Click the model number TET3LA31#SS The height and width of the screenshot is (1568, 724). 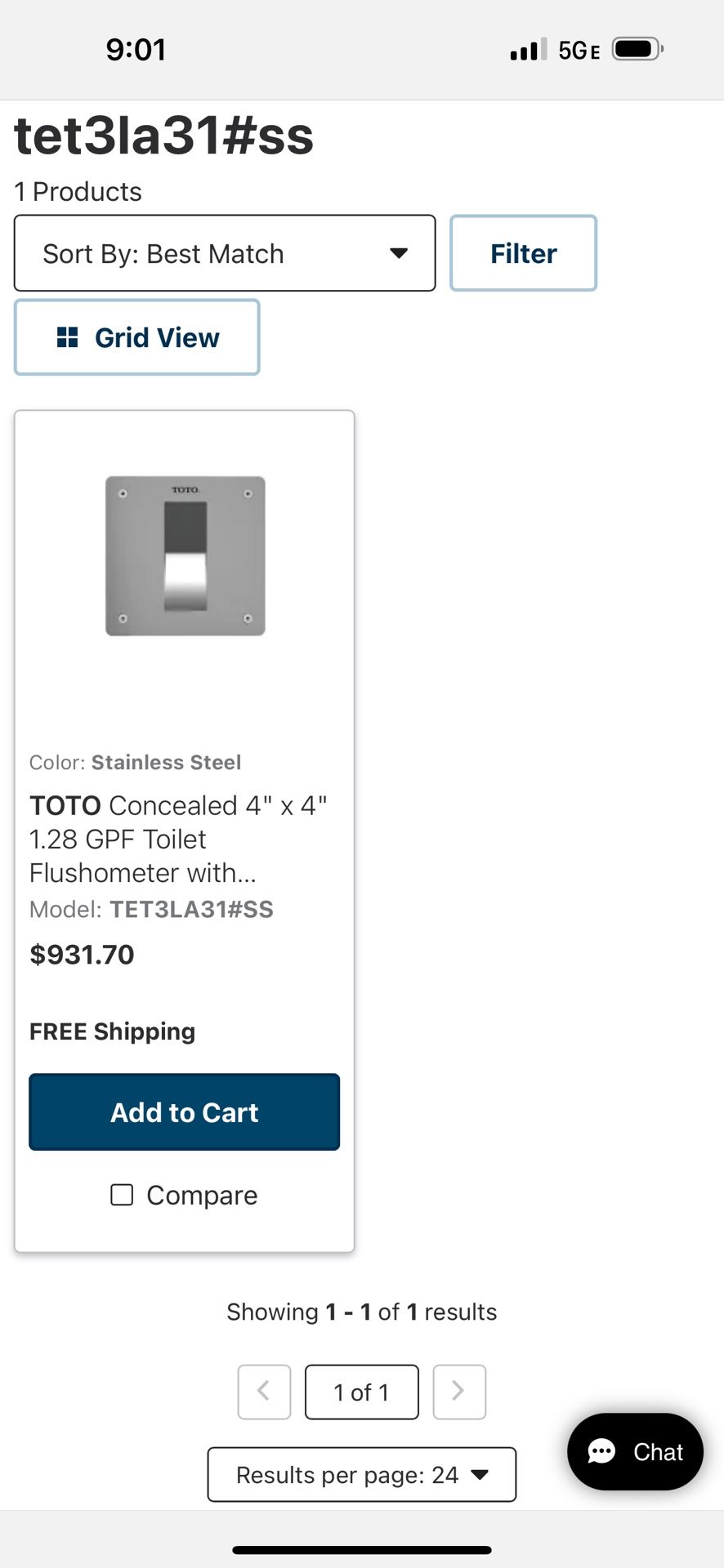coord(192,909)
